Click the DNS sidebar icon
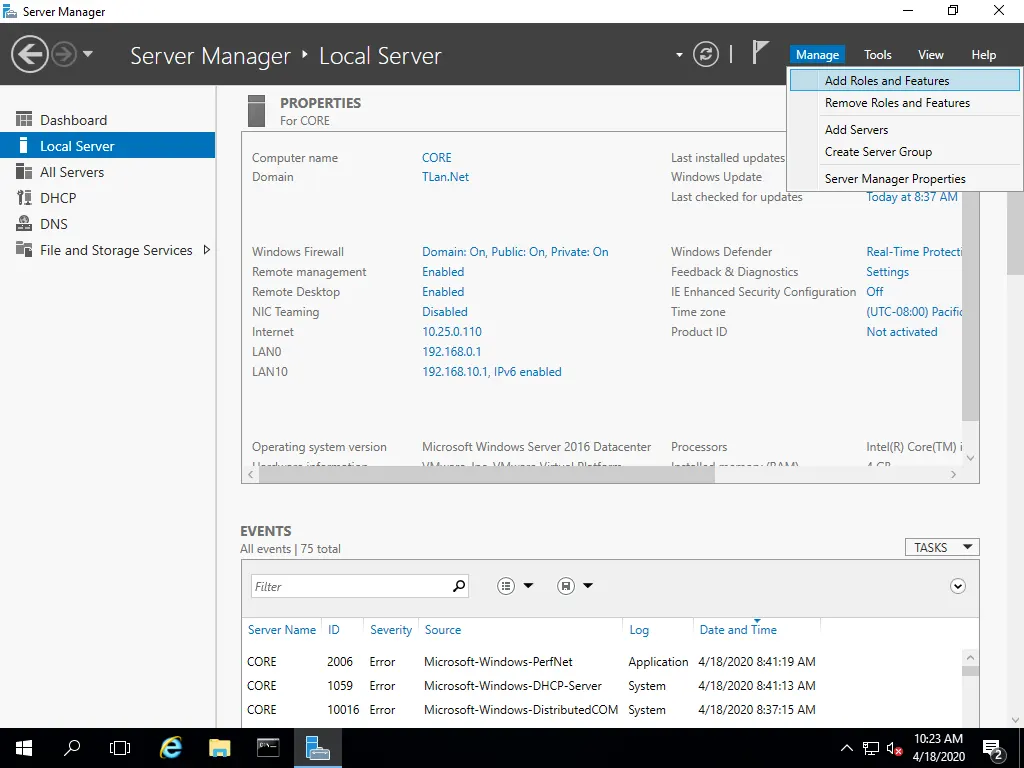Screen dimensions: 1024x768 (24, 223)
